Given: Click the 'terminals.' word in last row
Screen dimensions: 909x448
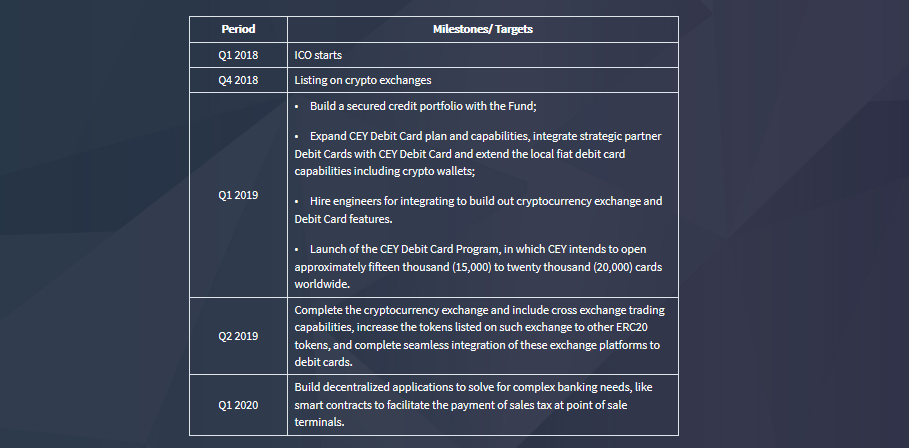Looking at the screenshot, I should pyautogui.click(x=319, y=422).
